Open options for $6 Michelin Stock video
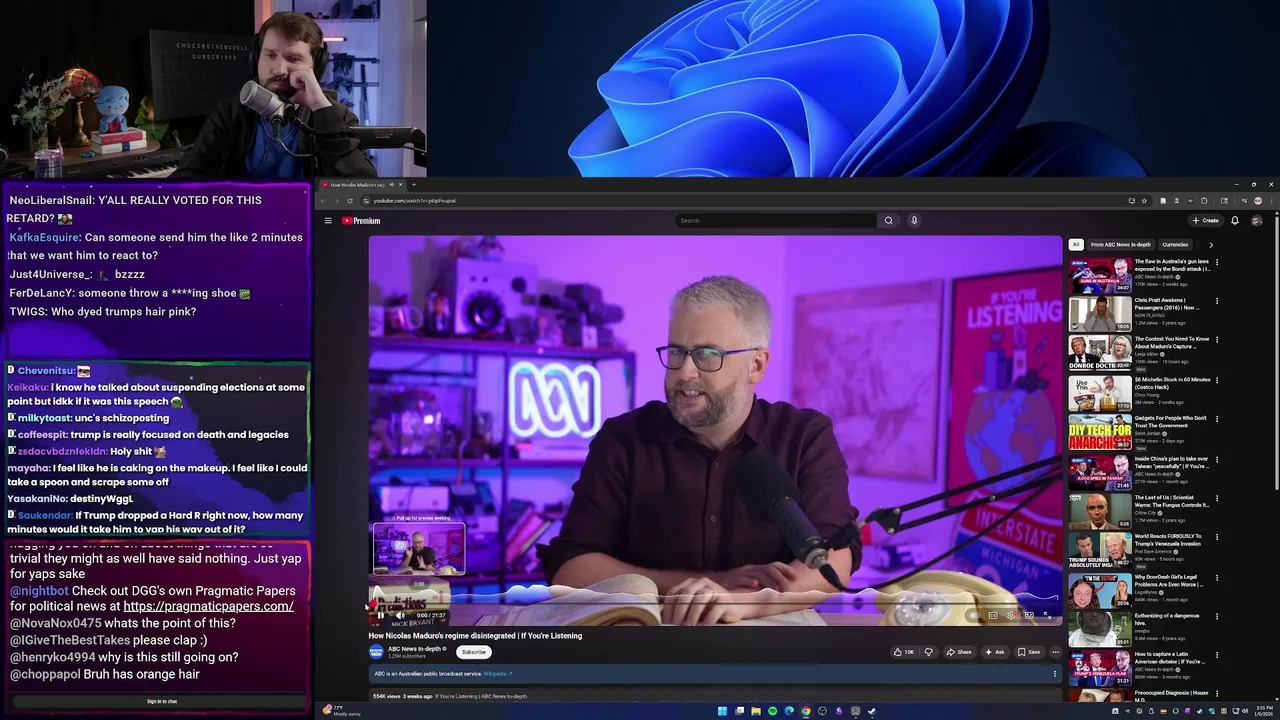1280x720 pixels. [x=1217, y=380]
